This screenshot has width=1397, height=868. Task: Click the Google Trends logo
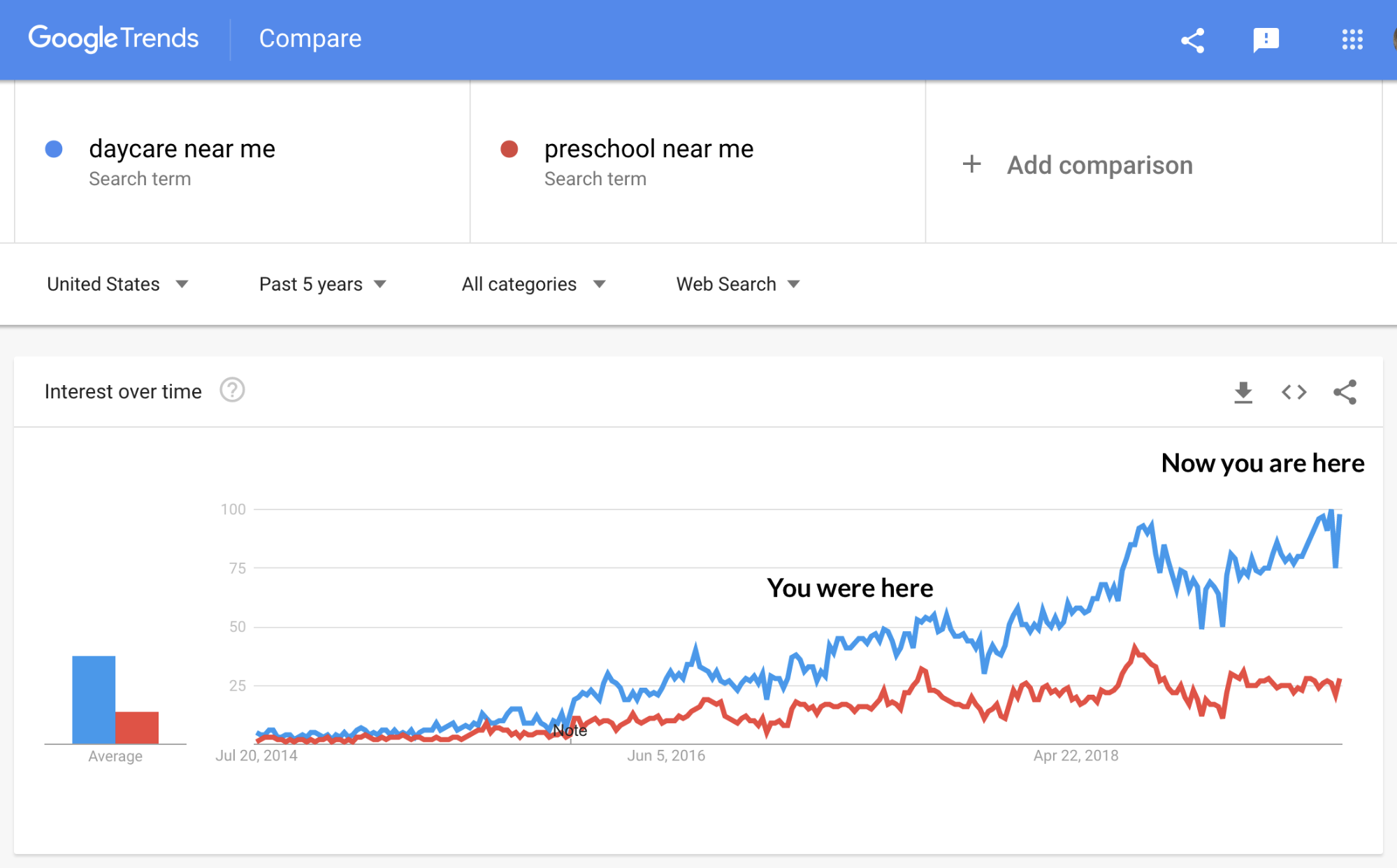[113, 38]
